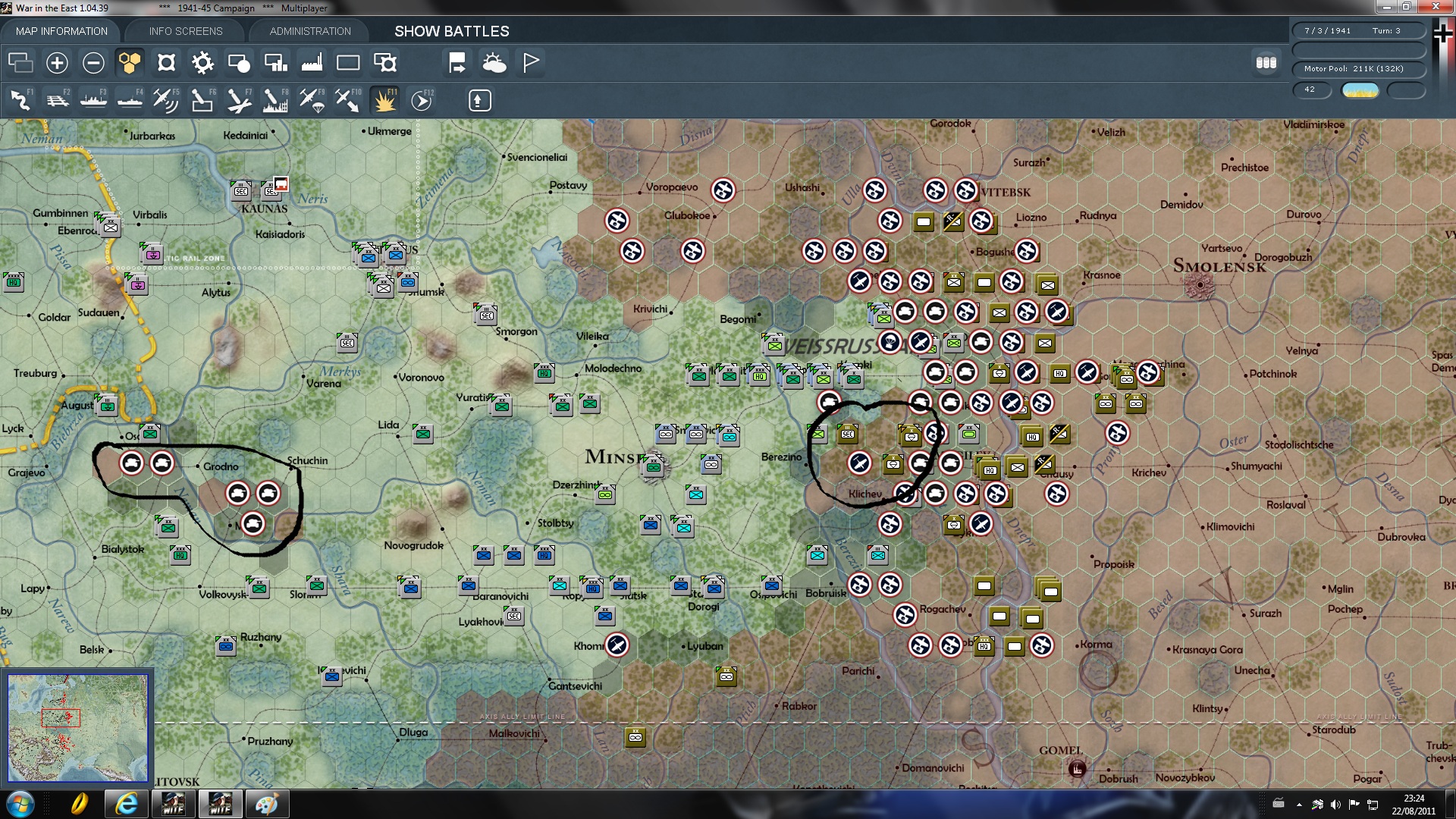1456x819 pixels.
Task: Select F3 naval transport ship icon
Action: (x=94, y=100)
